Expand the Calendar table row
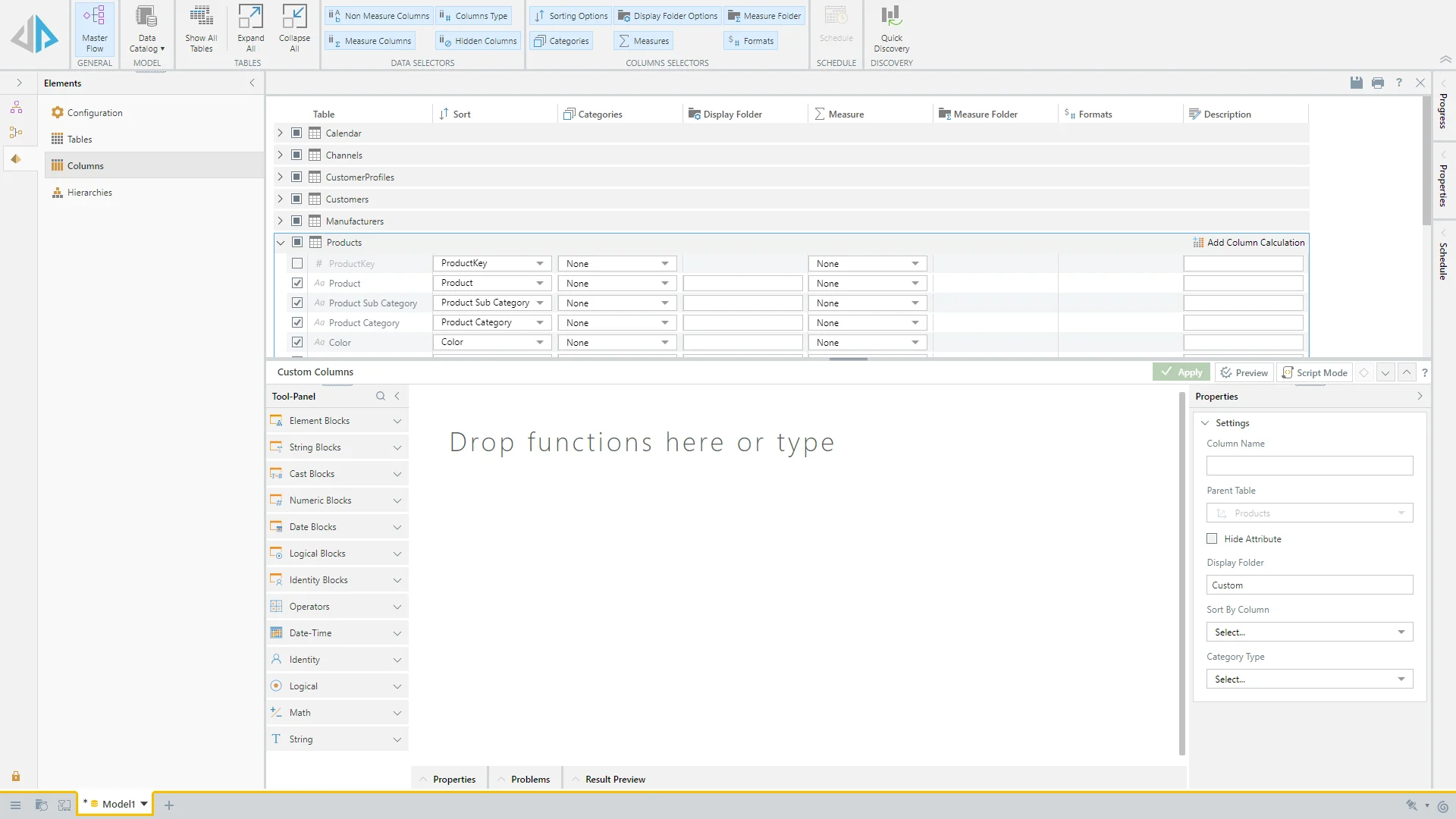This screenshot has width=1456, height=819. click(x=280, y=133)
